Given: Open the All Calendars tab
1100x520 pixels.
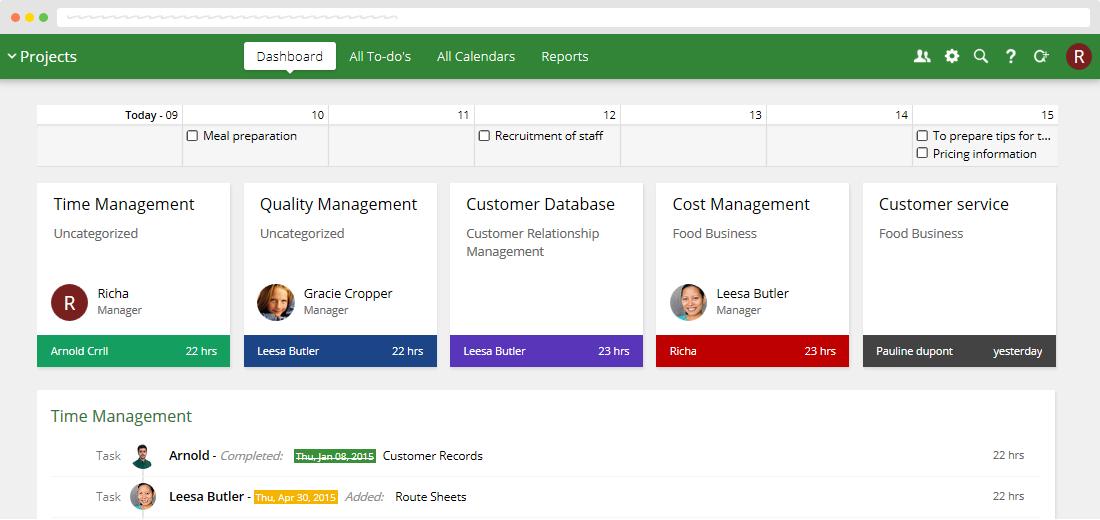Looking at the screenshot, I should [476, 57].
